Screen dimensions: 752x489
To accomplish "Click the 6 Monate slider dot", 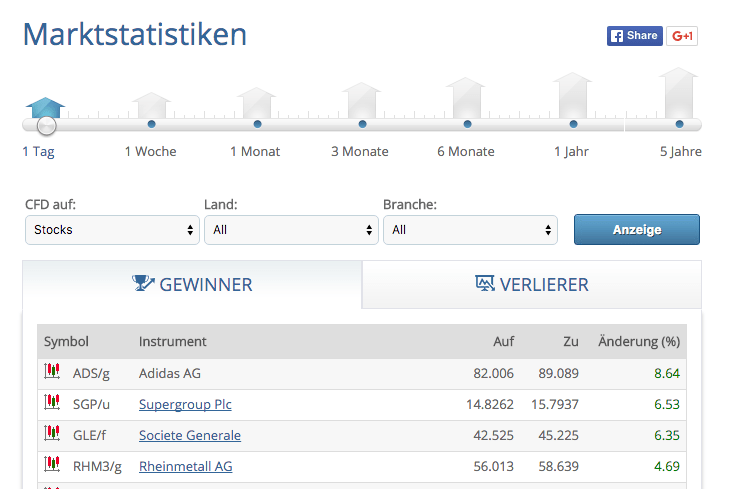I will [x=468, y=124].
